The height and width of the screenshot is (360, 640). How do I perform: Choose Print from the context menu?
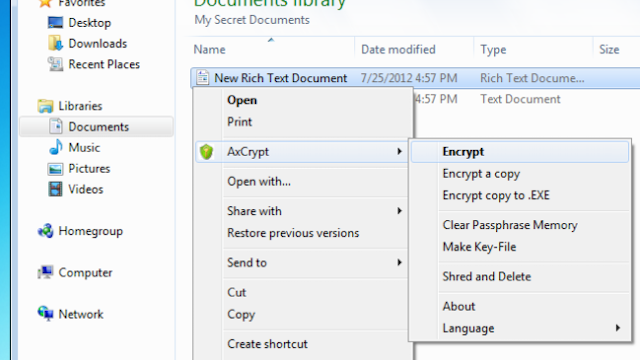[240, 122]
